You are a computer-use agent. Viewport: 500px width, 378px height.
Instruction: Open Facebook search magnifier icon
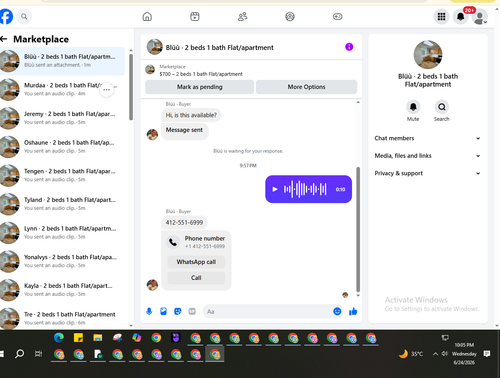coord(24,16)
